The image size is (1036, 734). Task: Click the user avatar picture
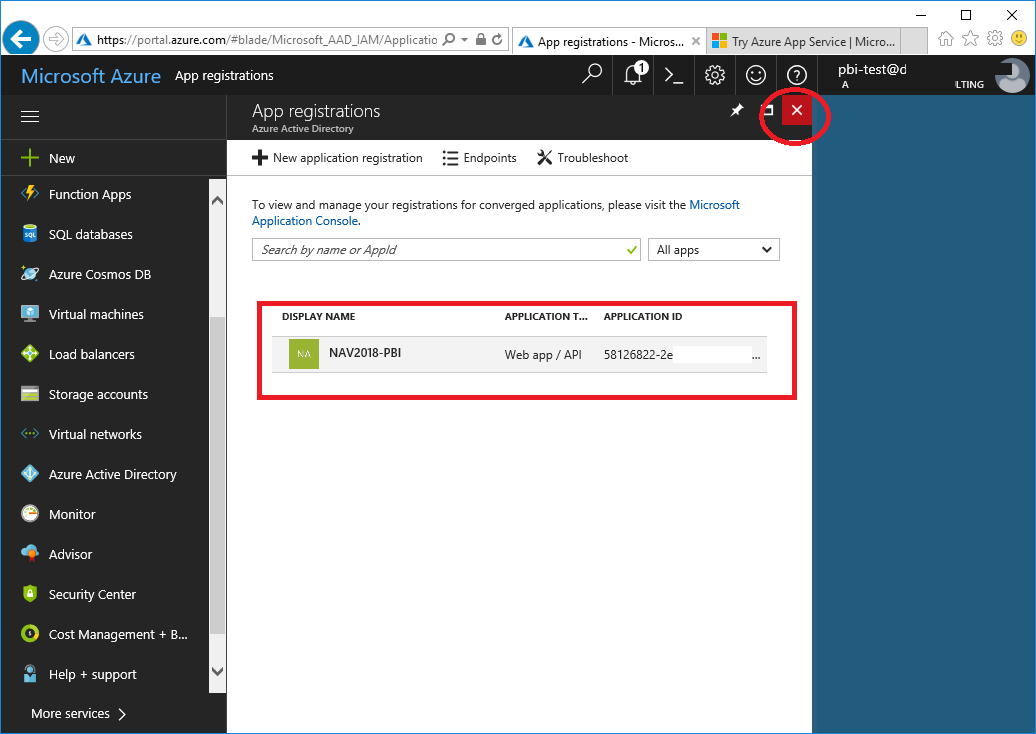[x=1012, y=75]
